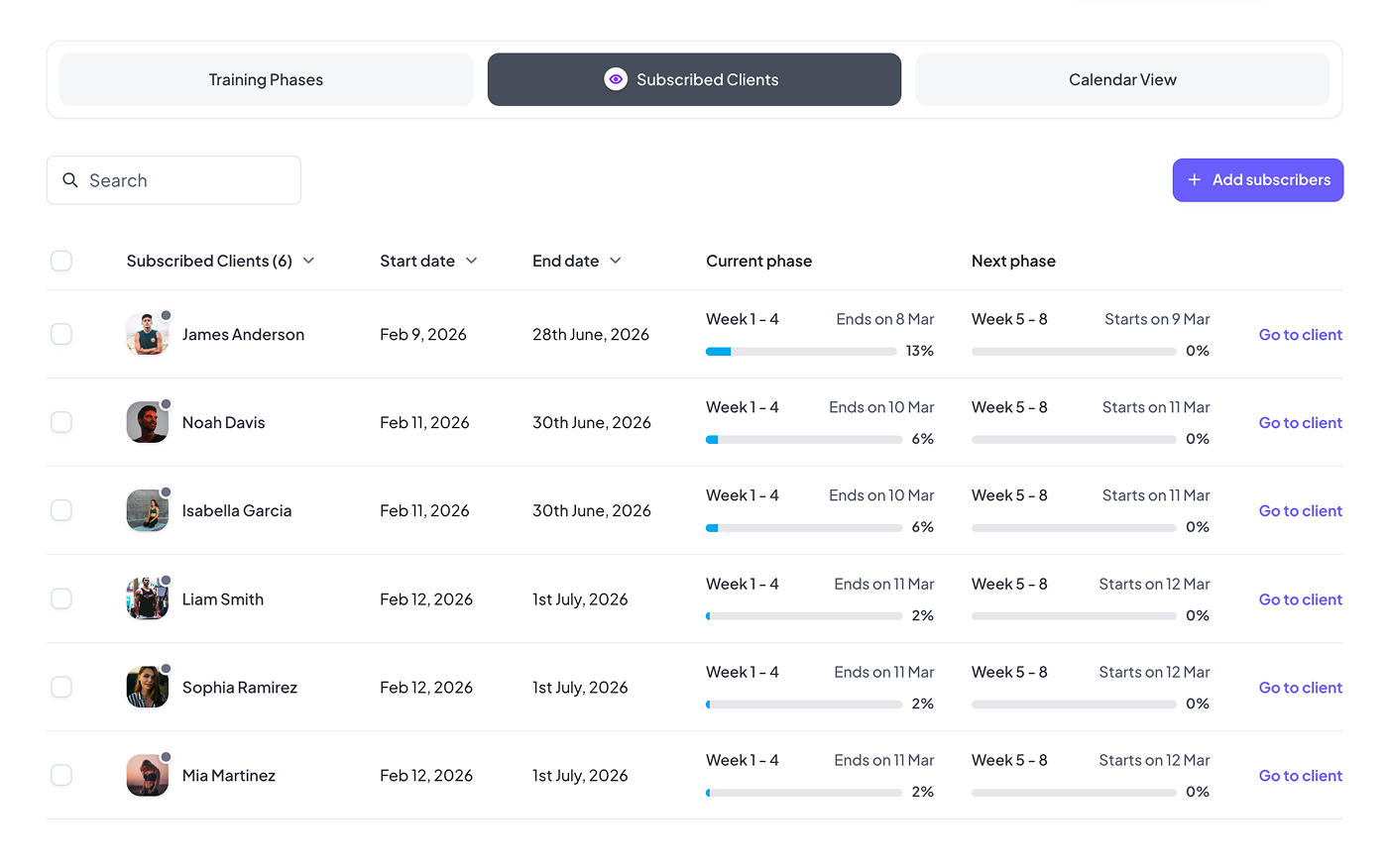The image size is (1388, 868).
Task: Switch to the Training Phases tab
Action: coord(266,79)
